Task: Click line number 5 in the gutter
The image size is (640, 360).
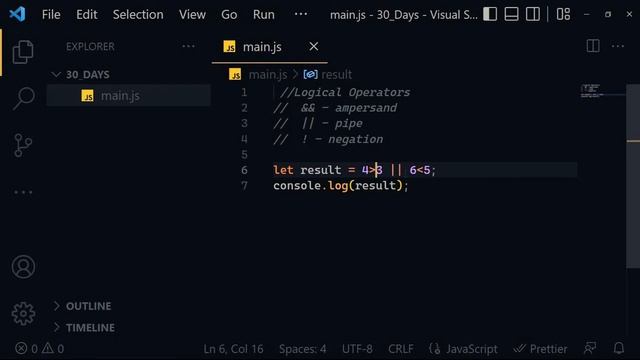Action: click(244, 155)
